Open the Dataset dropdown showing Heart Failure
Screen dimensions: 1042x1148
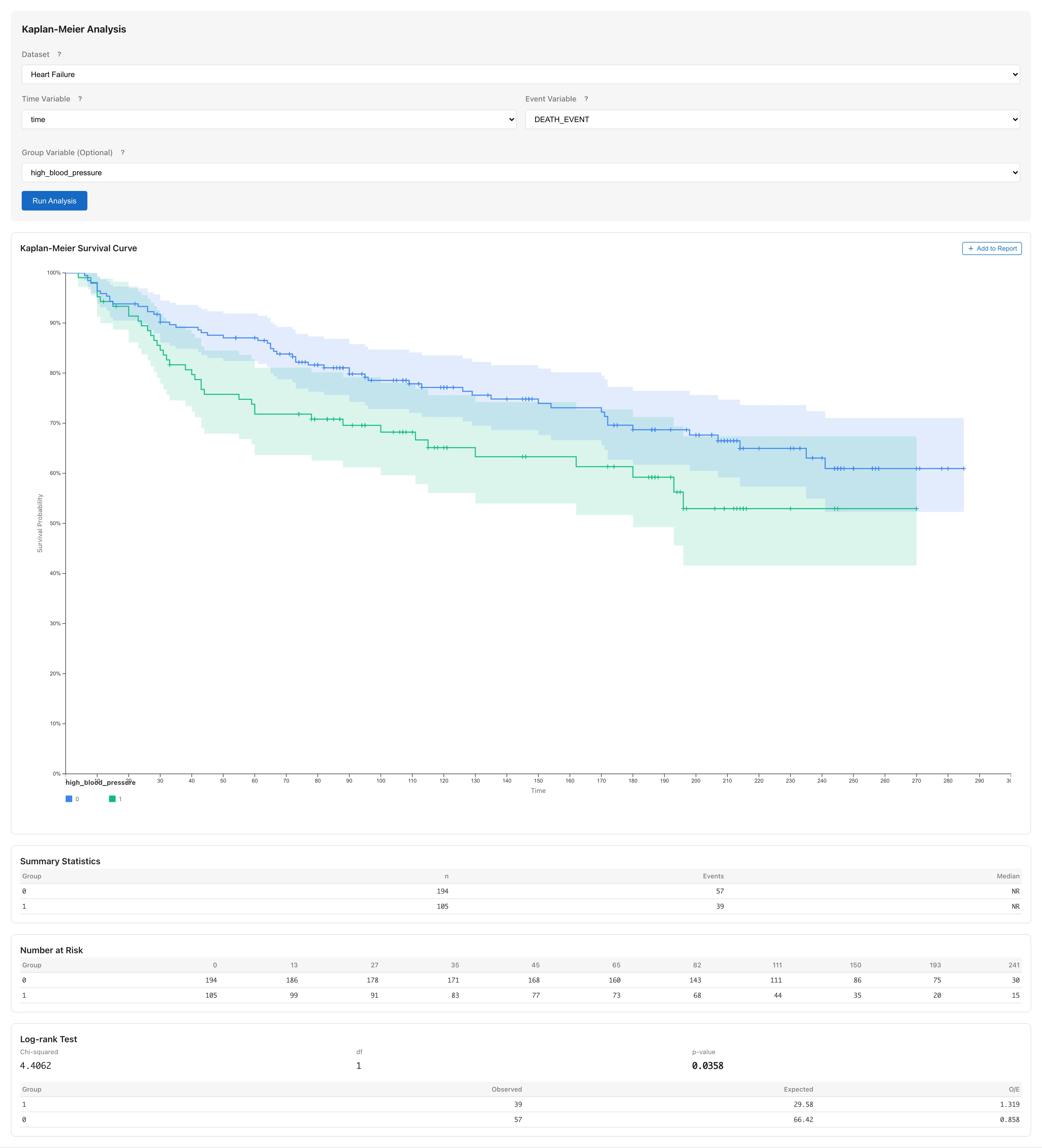(x=520, y=75)
